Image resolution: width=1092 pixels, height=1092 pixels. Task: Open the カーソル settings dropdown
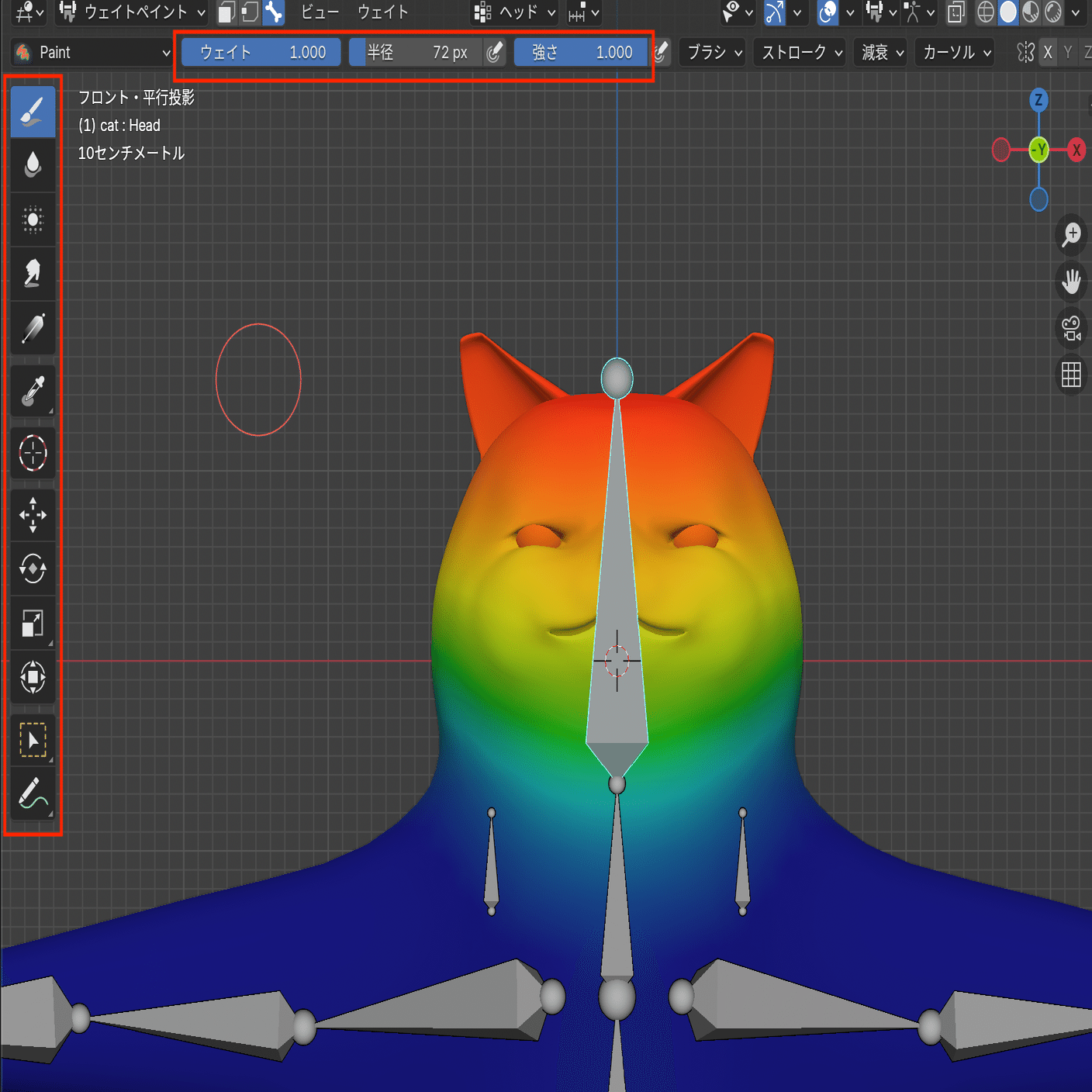pos(956,52)
